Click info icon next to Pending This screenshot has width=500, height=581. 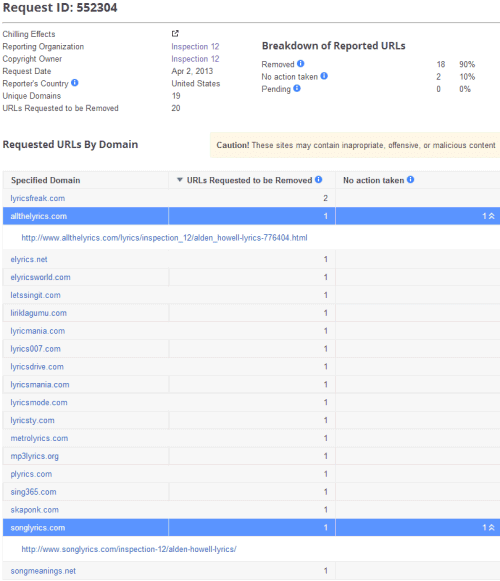point(297,88)
